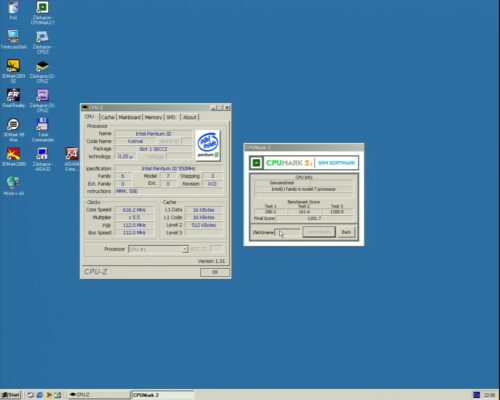Open the AIDA64 Extreme desktop icon
The image size is (500, 400).
[x=72, y=159]
